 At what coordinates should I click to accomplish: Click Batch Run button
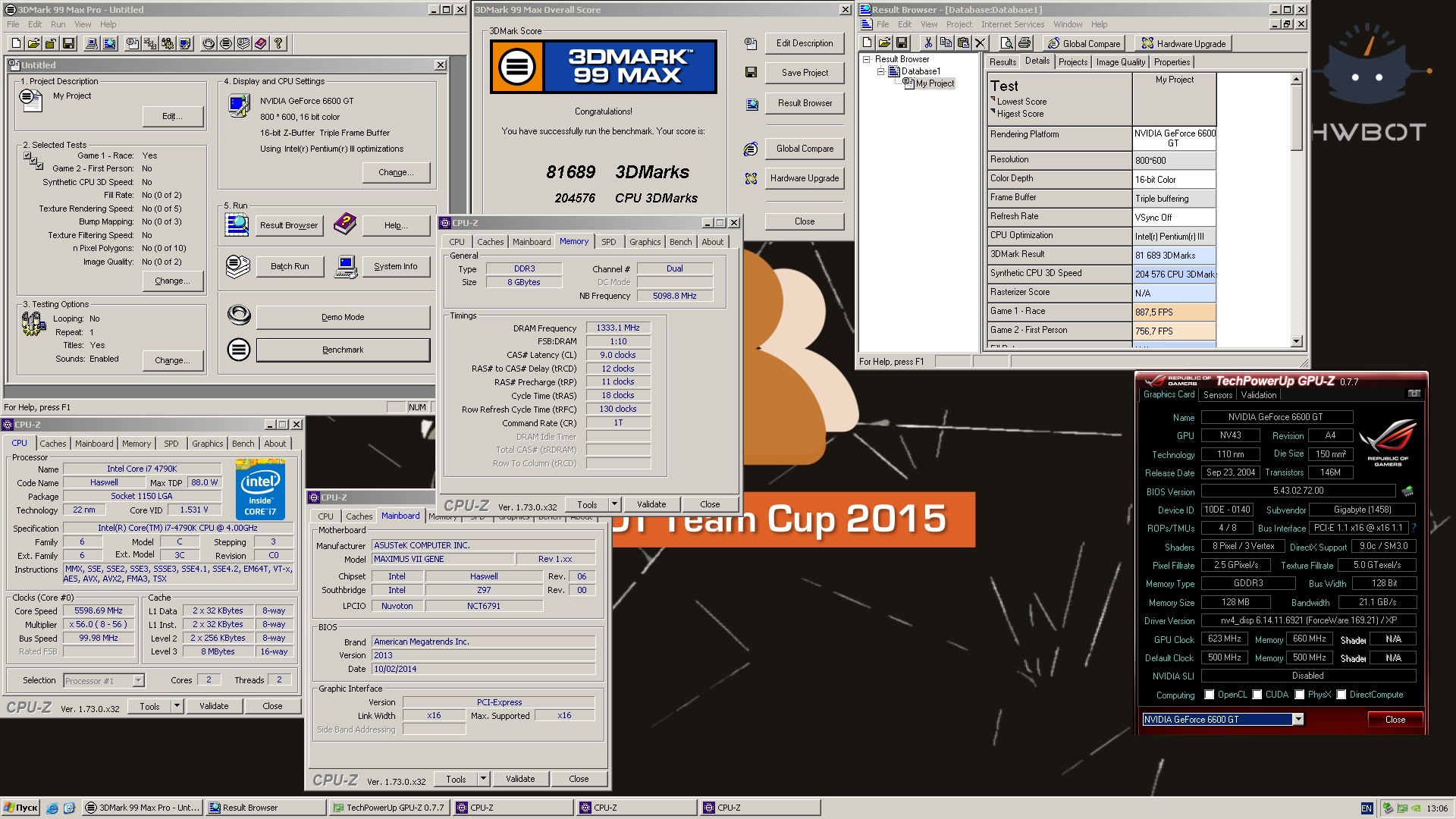290,266
